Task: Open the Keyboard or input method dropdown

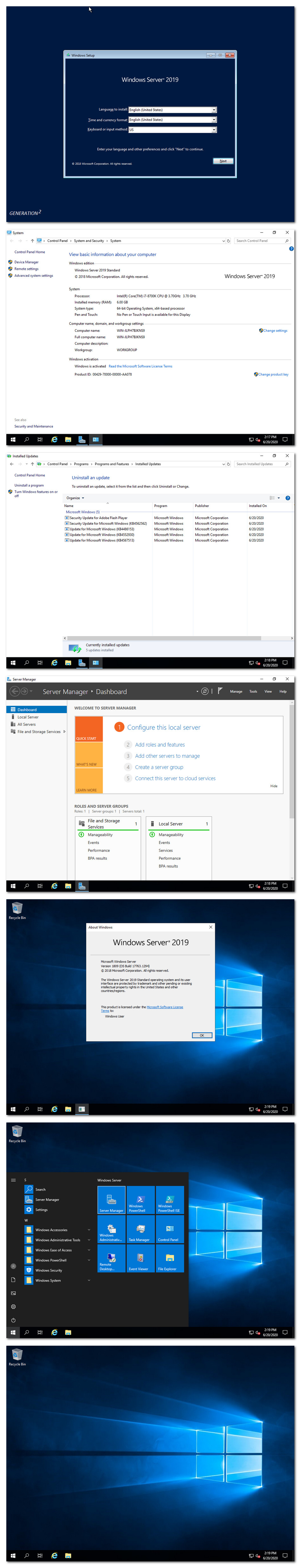Action: tap(172, 130)
